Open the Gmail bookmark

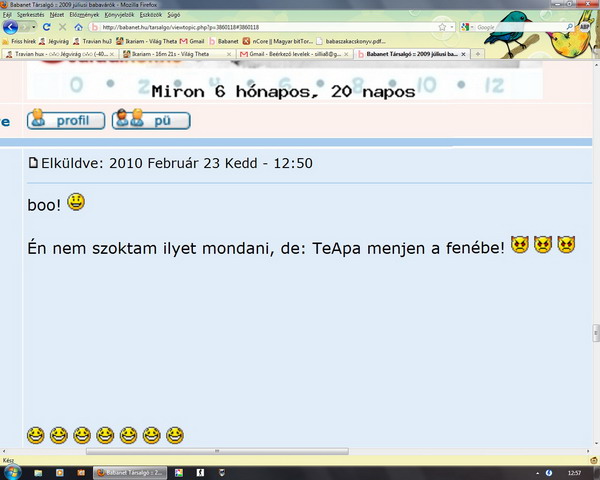[192, 41]
